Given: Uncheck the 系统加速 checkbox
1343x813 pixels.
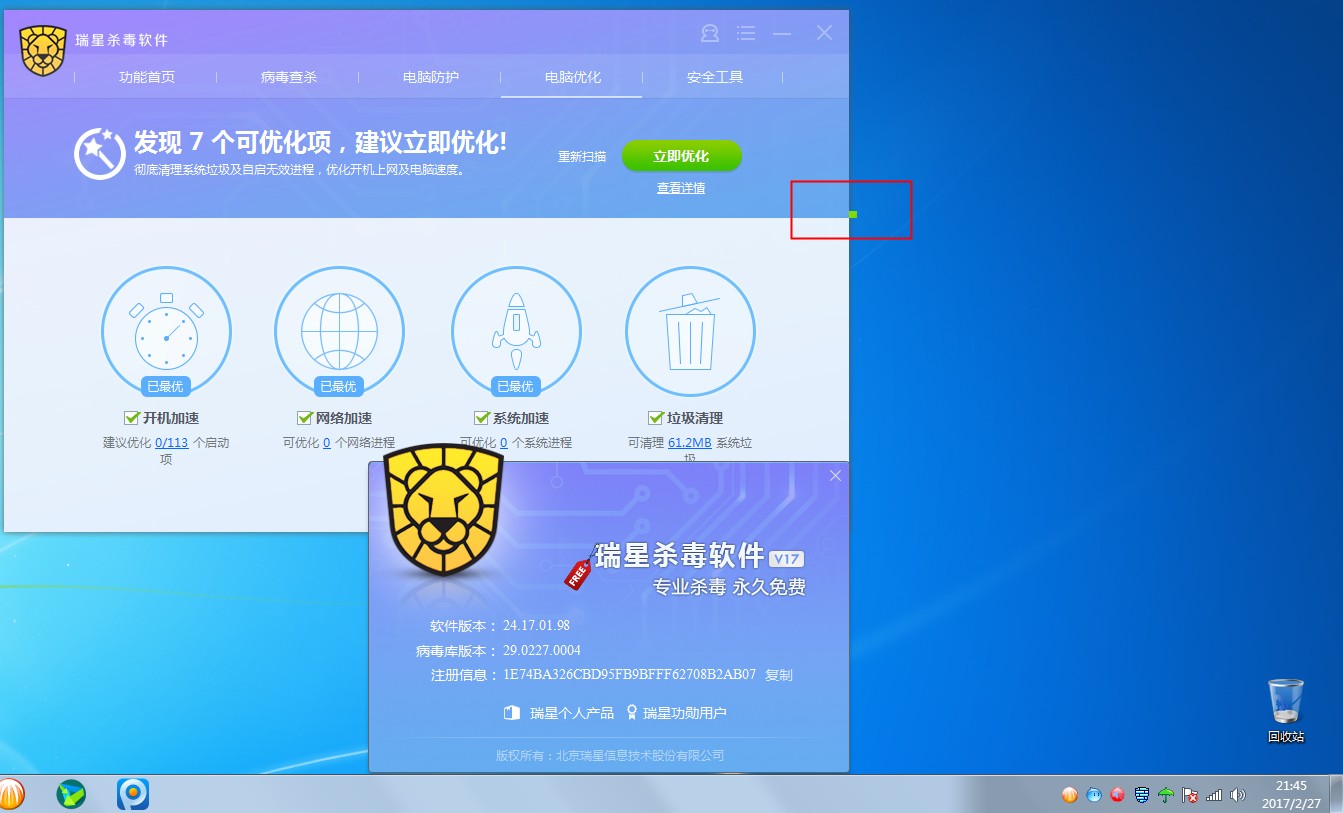Looking at the screenshot, I should 481,418.
